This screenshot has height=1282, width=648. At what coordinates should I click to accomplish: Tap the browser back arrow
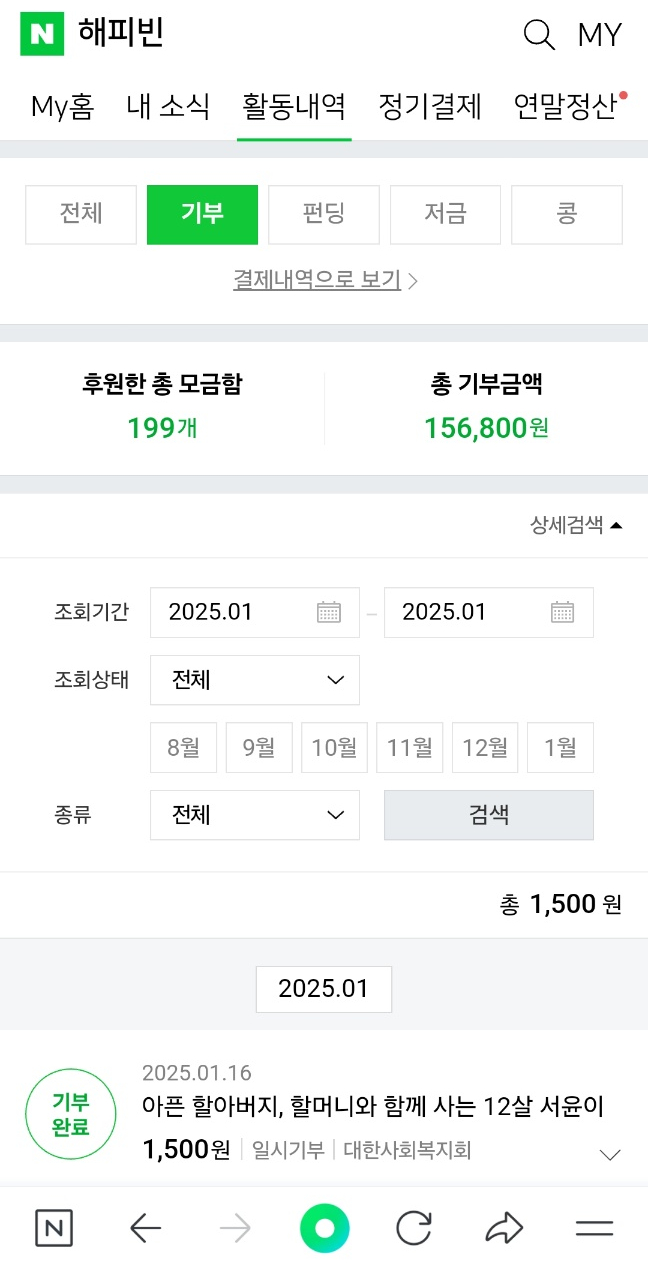146,1228
